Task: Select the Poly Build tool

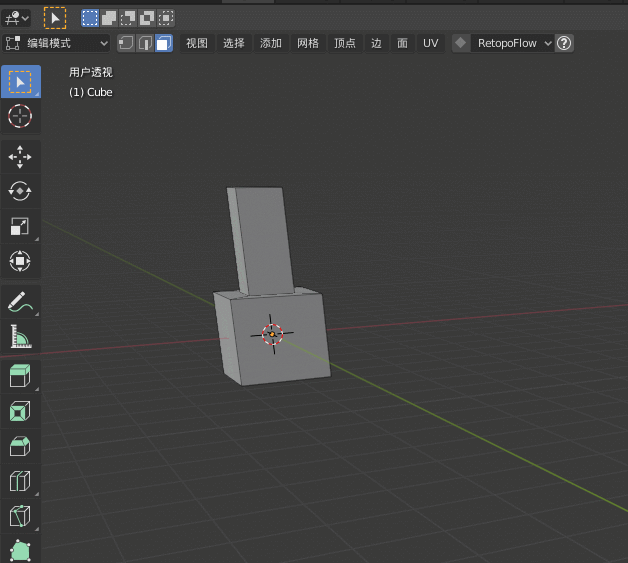Action: 20,549
